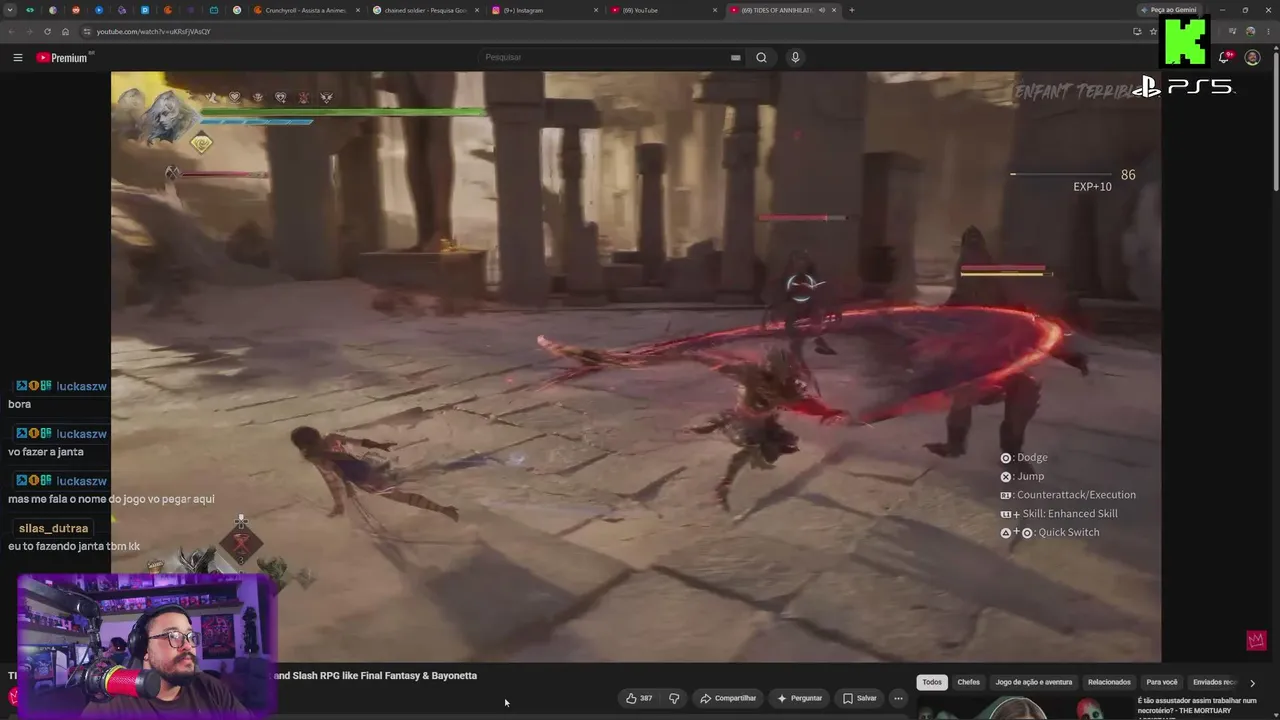The image size is (1280, 720).
Task: Open more actions three-dot menu
Action: point(898,698)
